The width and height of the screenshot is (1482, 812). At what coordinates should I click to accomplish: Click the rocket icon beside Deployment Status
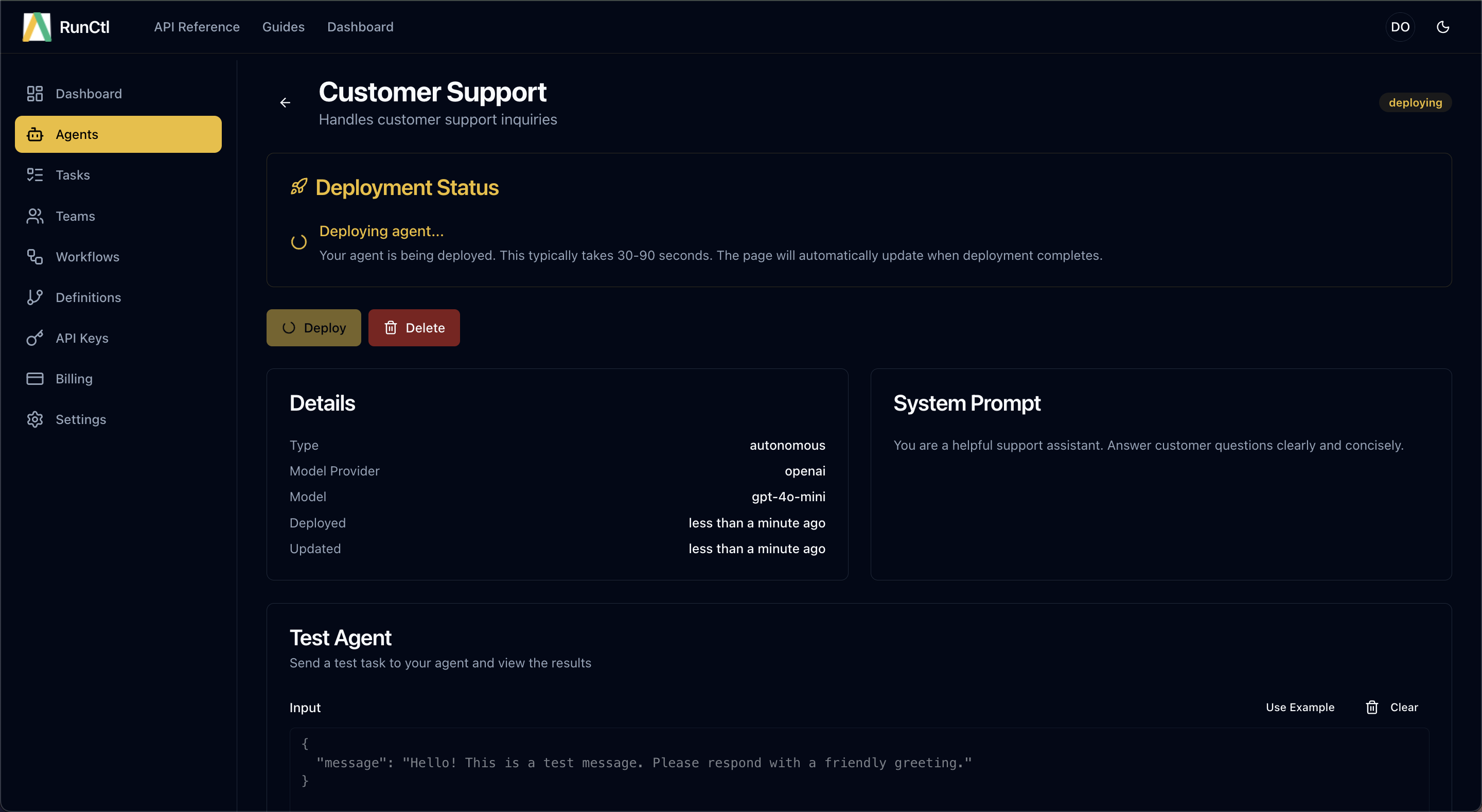(x=299, y=187)
